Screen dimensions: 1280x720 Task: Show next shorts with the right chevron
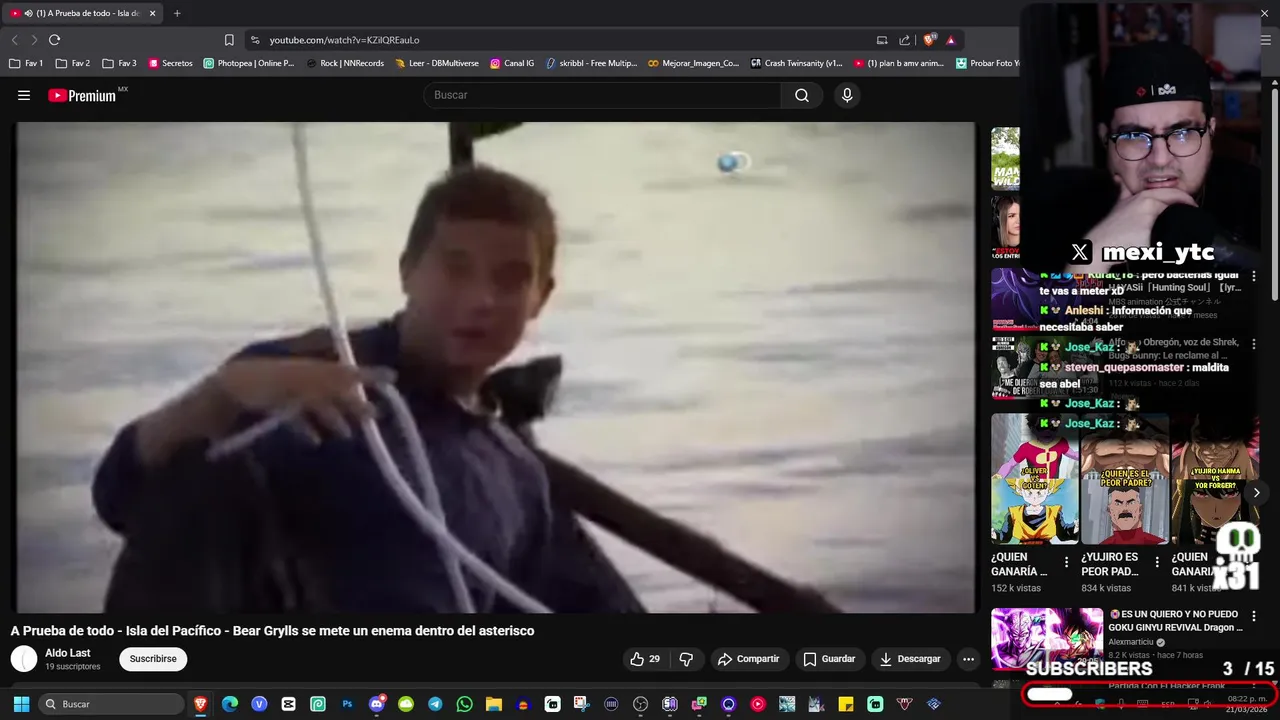pos(1256,492)
